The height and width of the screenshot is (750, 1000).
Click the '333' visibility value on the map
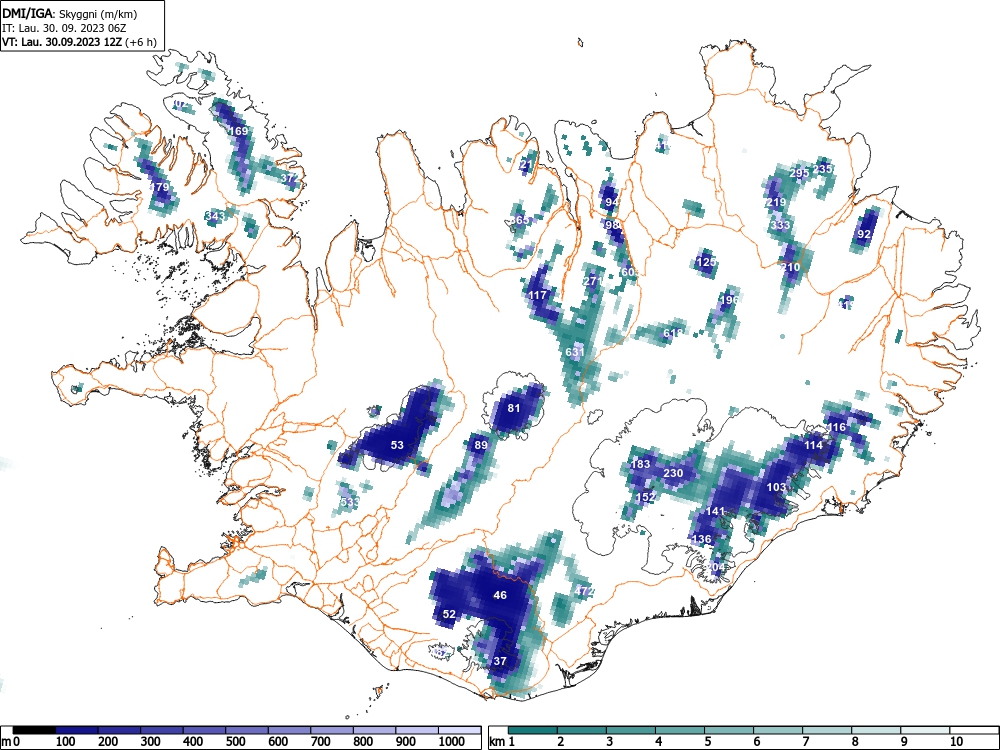point(780,225)
